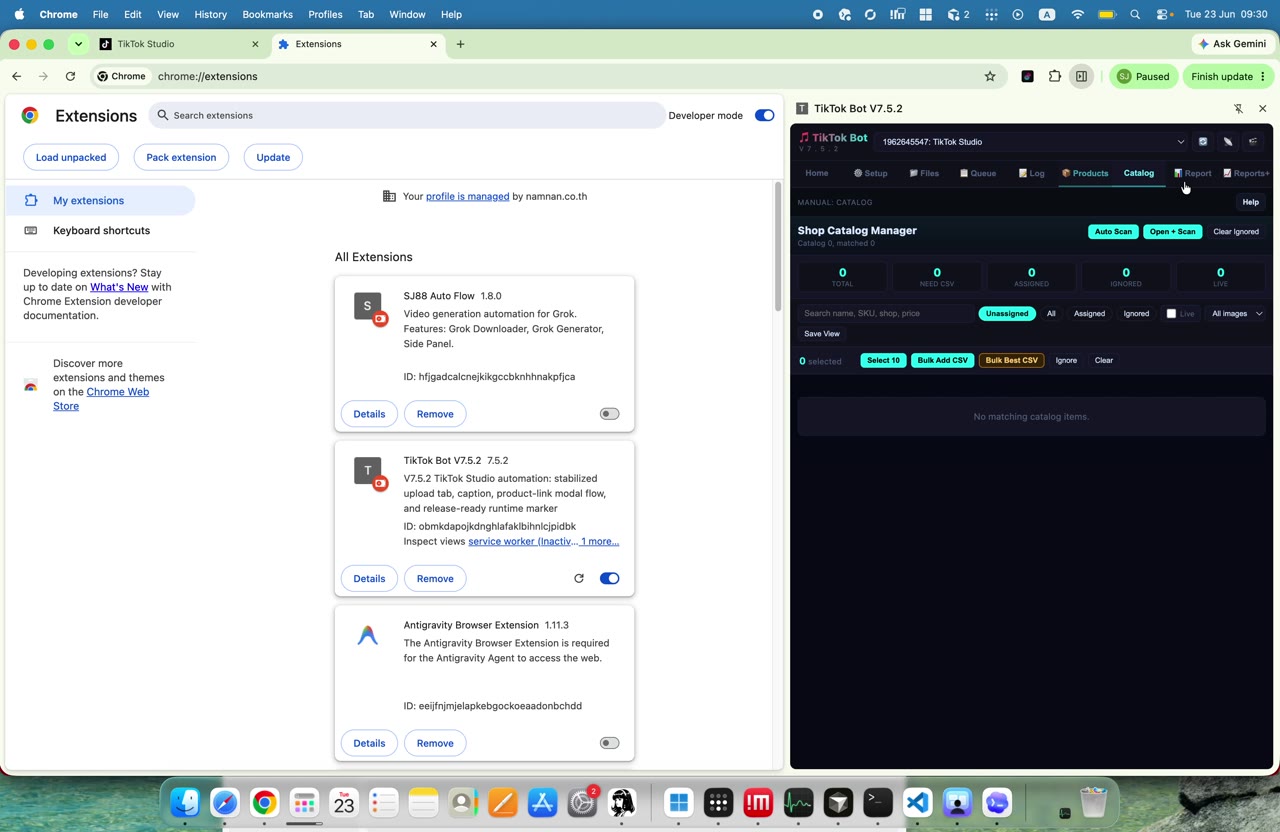1280x832 pixels.
Task: Open App Store from the Dock
Action: point(542,802)
